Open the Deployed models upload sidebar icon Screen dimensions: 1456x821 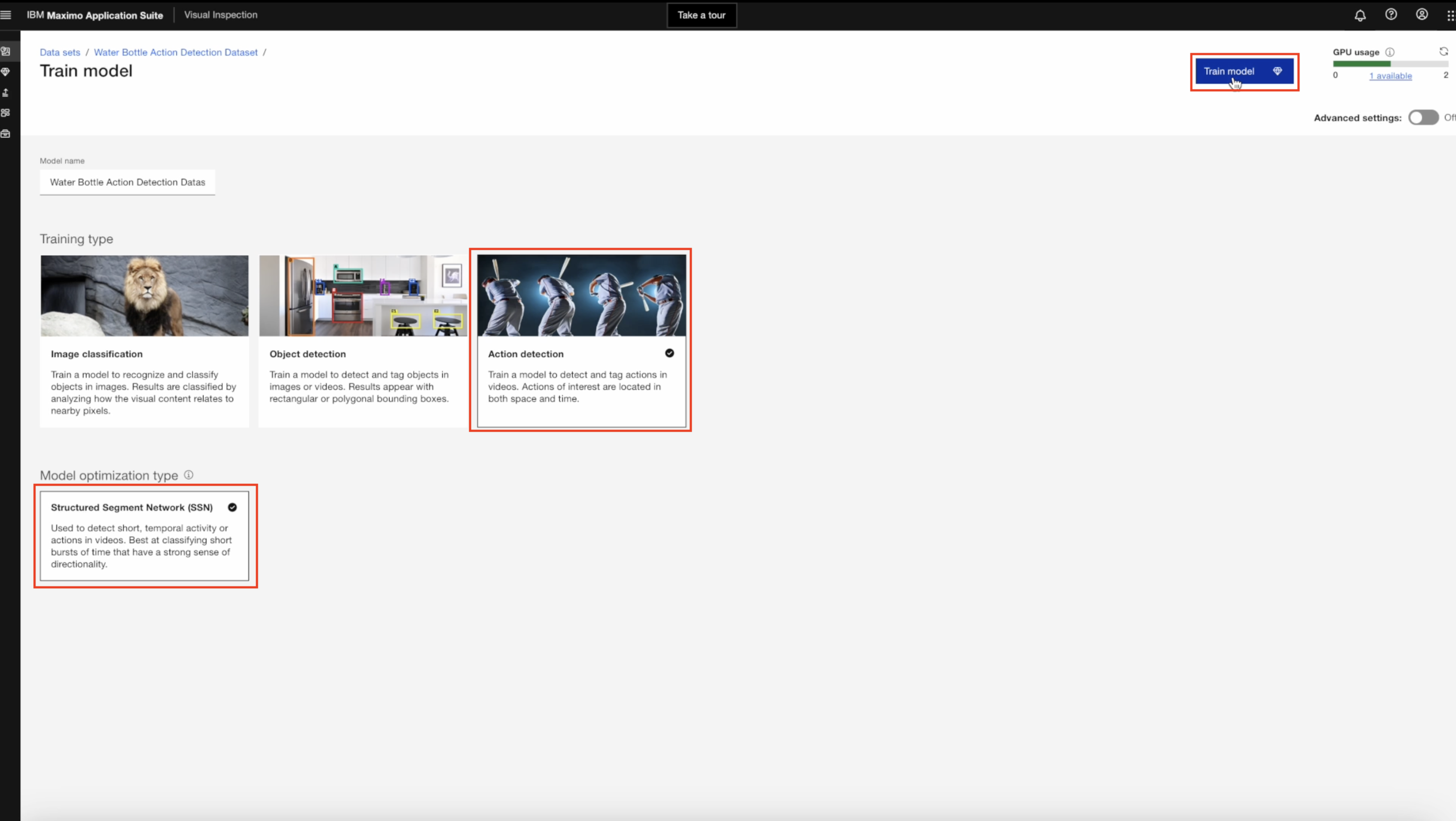(5, 93)
